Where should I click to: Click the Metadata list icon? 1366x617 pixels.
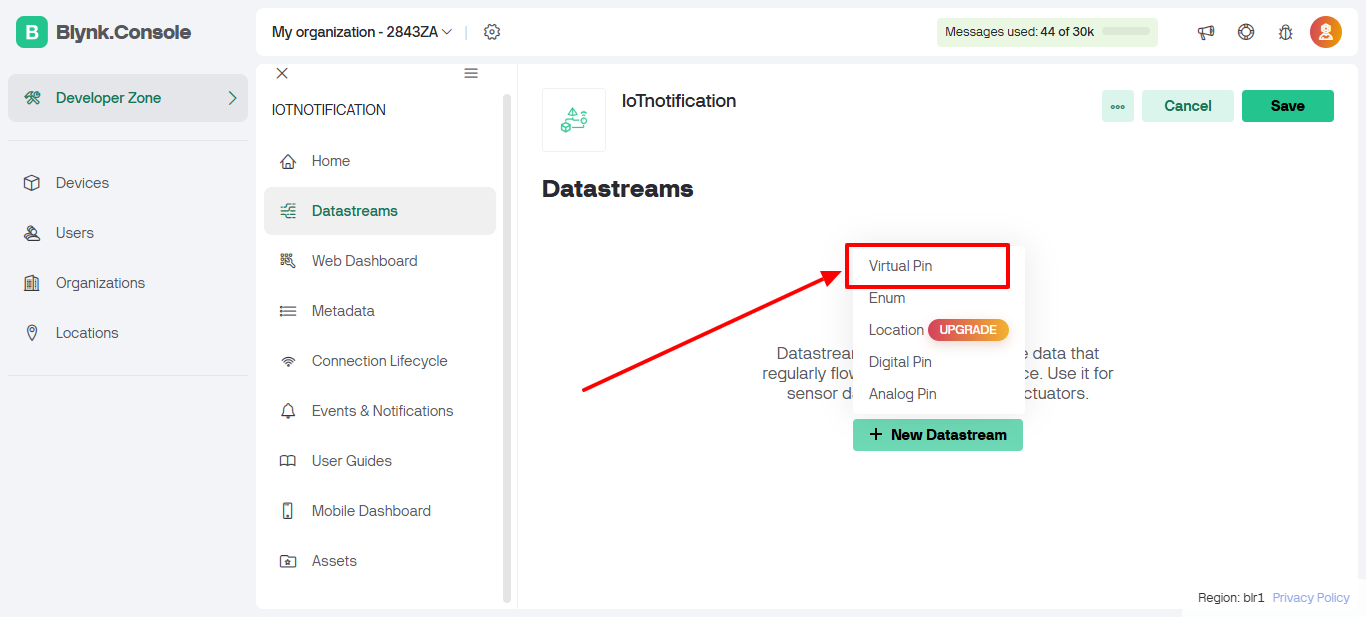tap(288, 311)
